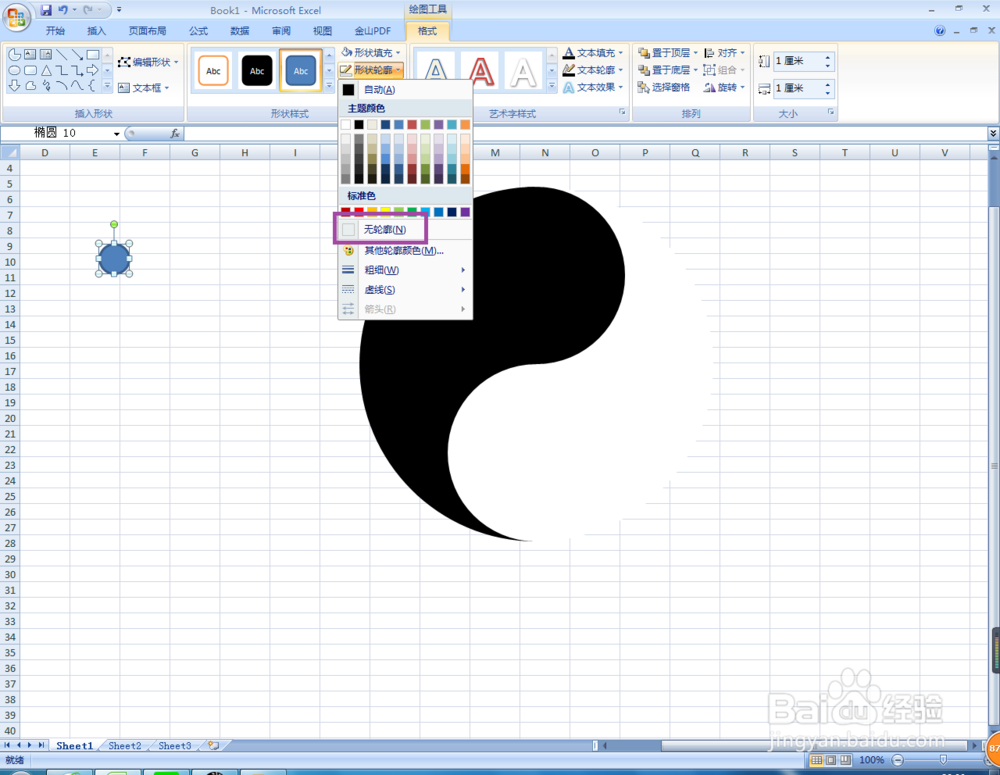Switch to the Sheet3 worksheet tab
The image size is (1000, 775).
coord(174,746)
